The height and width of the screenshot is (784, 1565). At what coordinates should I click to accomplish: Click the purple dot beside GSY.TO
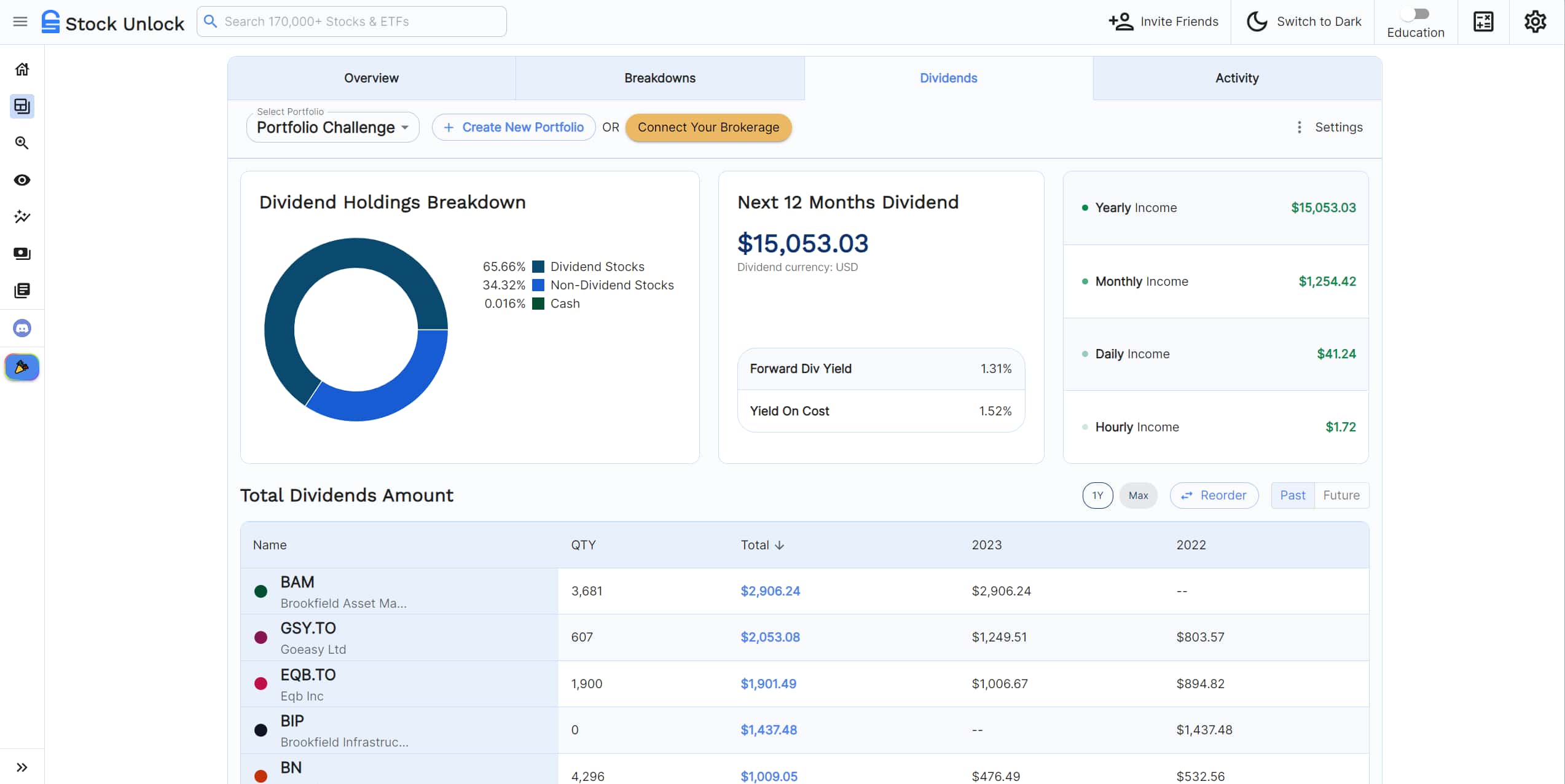coord(261,638)
